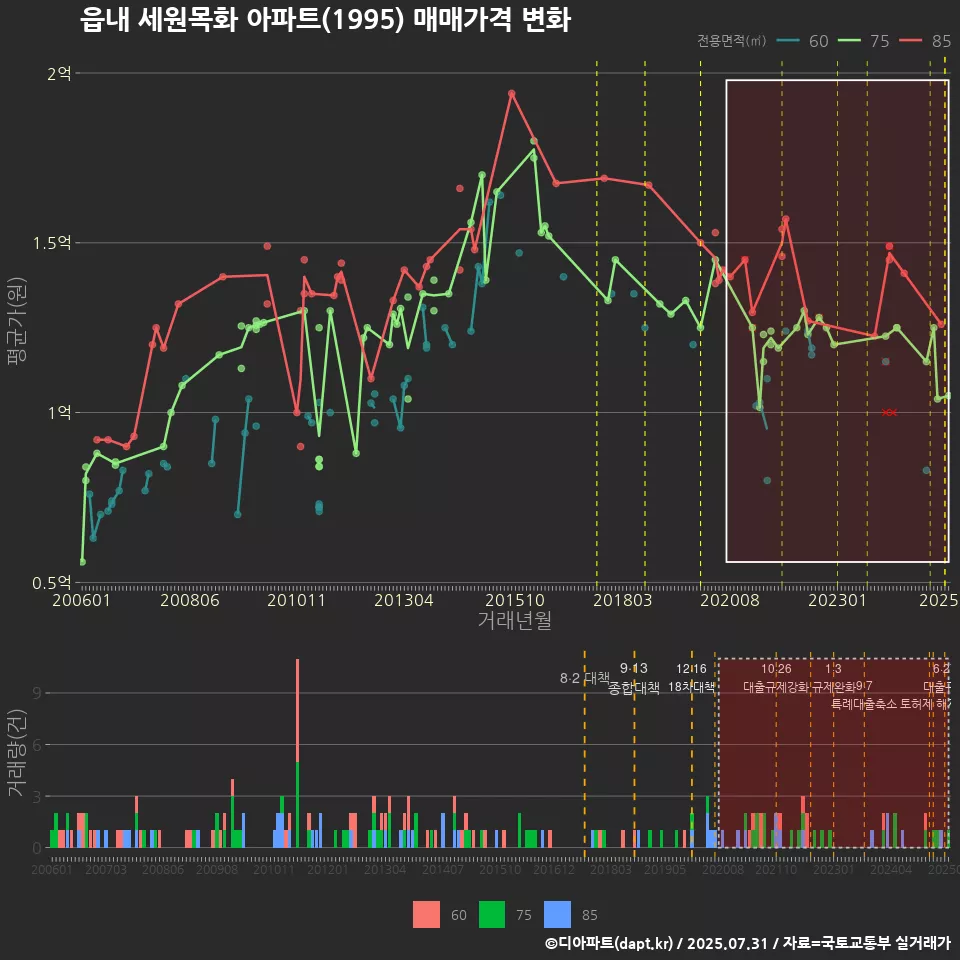Click the 200601 label on price chart axis
The width and height of the screenshot is (960, 960).
81,600
